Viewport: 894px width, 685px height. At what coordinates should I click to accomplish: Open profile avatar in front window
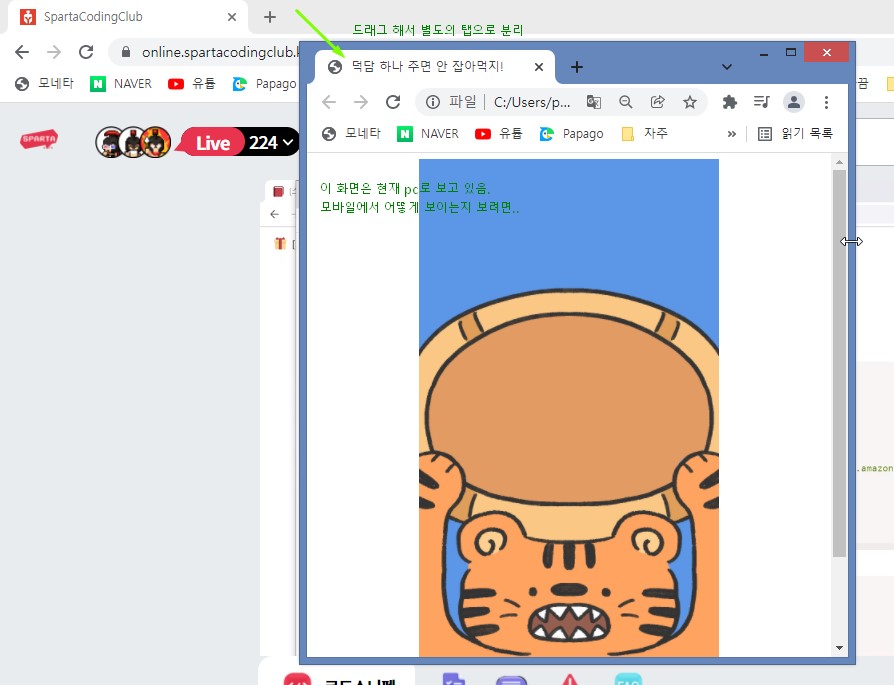794,102
